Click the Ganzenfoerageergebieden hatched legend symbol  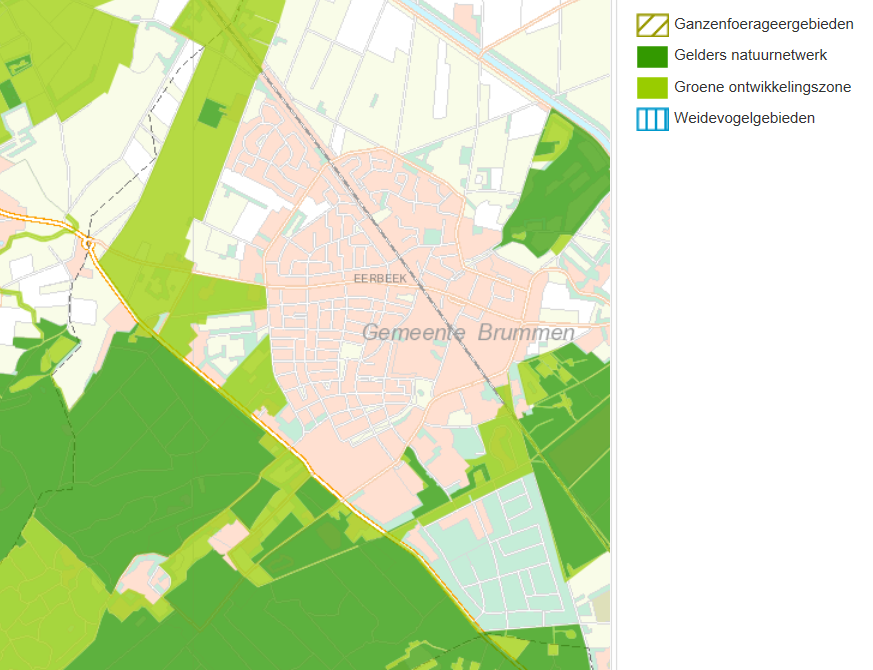coord(652,25)
